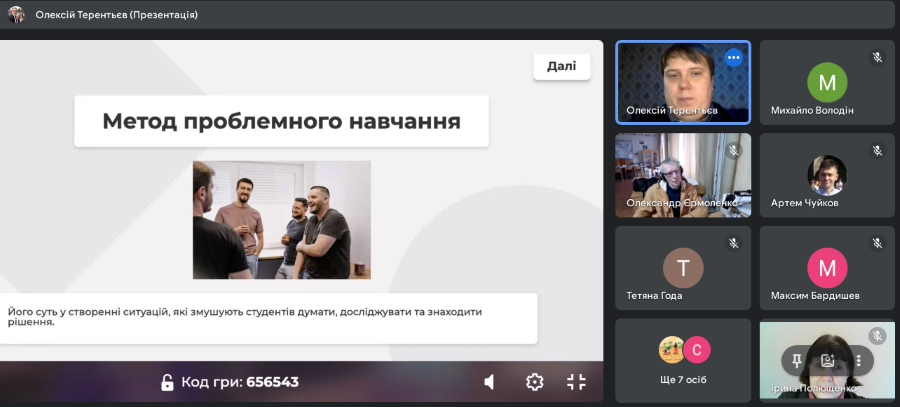Click the red C avatar in the overflow tile
This screenshot has height=407, width=900.
[697, 350]
